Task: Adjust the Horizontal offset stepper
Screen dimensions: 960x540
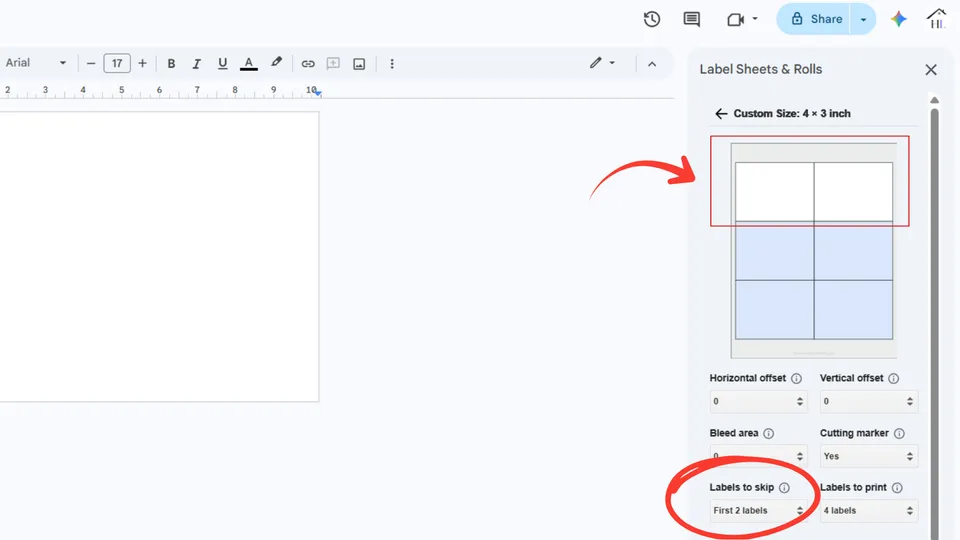Action: 800,402
